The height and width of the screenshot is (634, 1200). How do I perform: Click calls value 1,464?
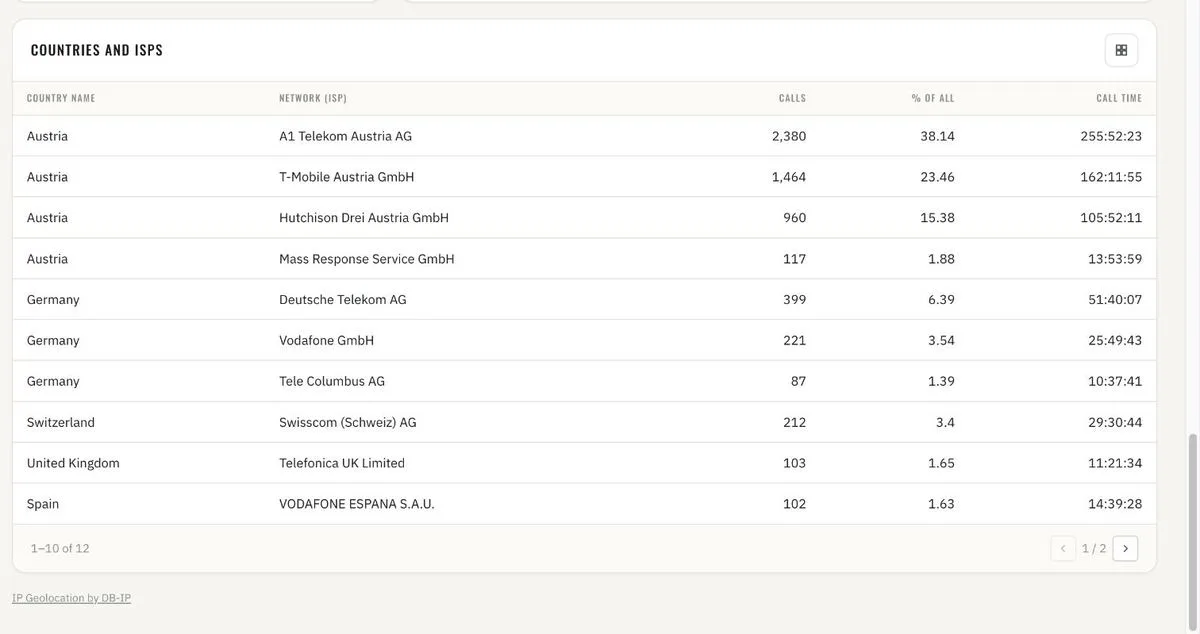789,177
